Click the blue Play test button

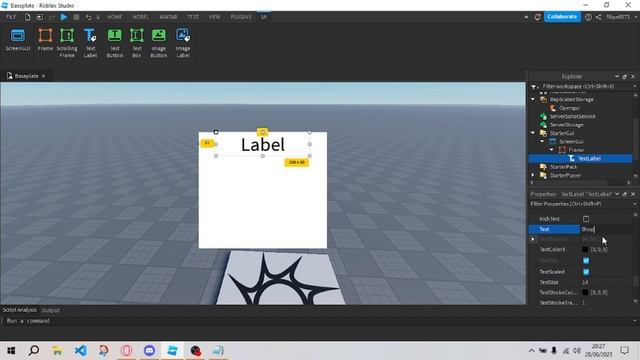pyautogui.click(x=64, y=17)
